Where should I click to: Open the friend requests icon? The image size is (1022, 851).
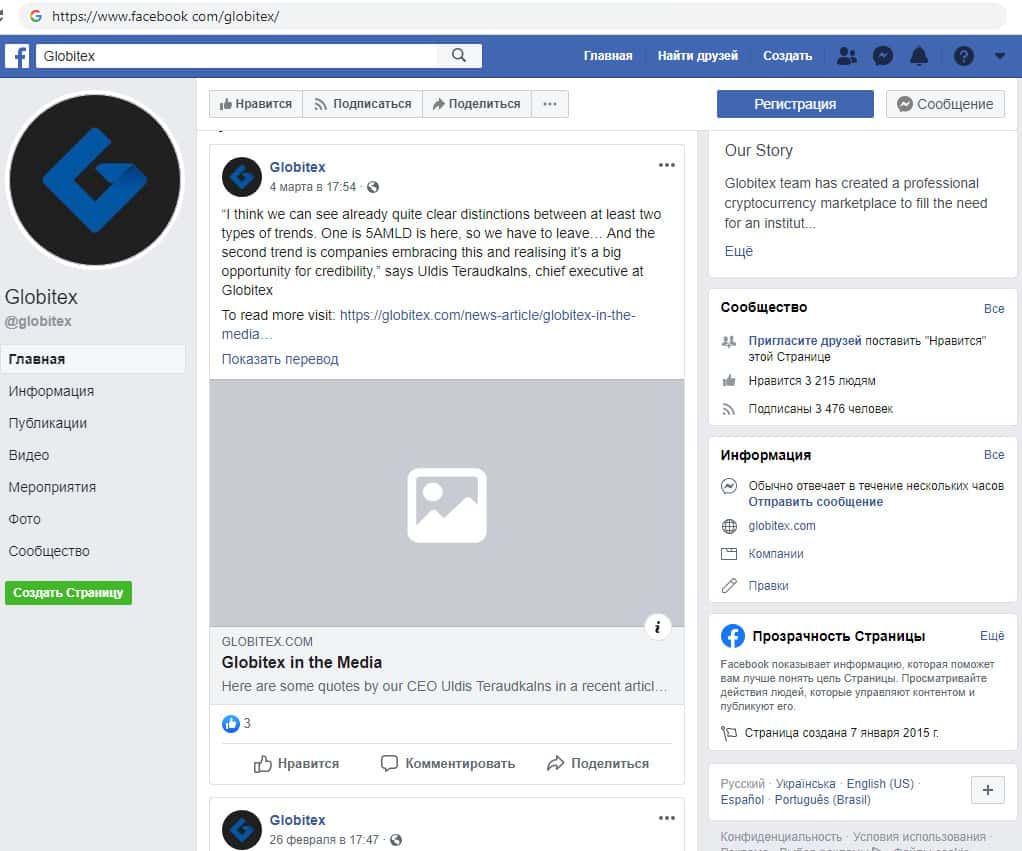(846, 56)
